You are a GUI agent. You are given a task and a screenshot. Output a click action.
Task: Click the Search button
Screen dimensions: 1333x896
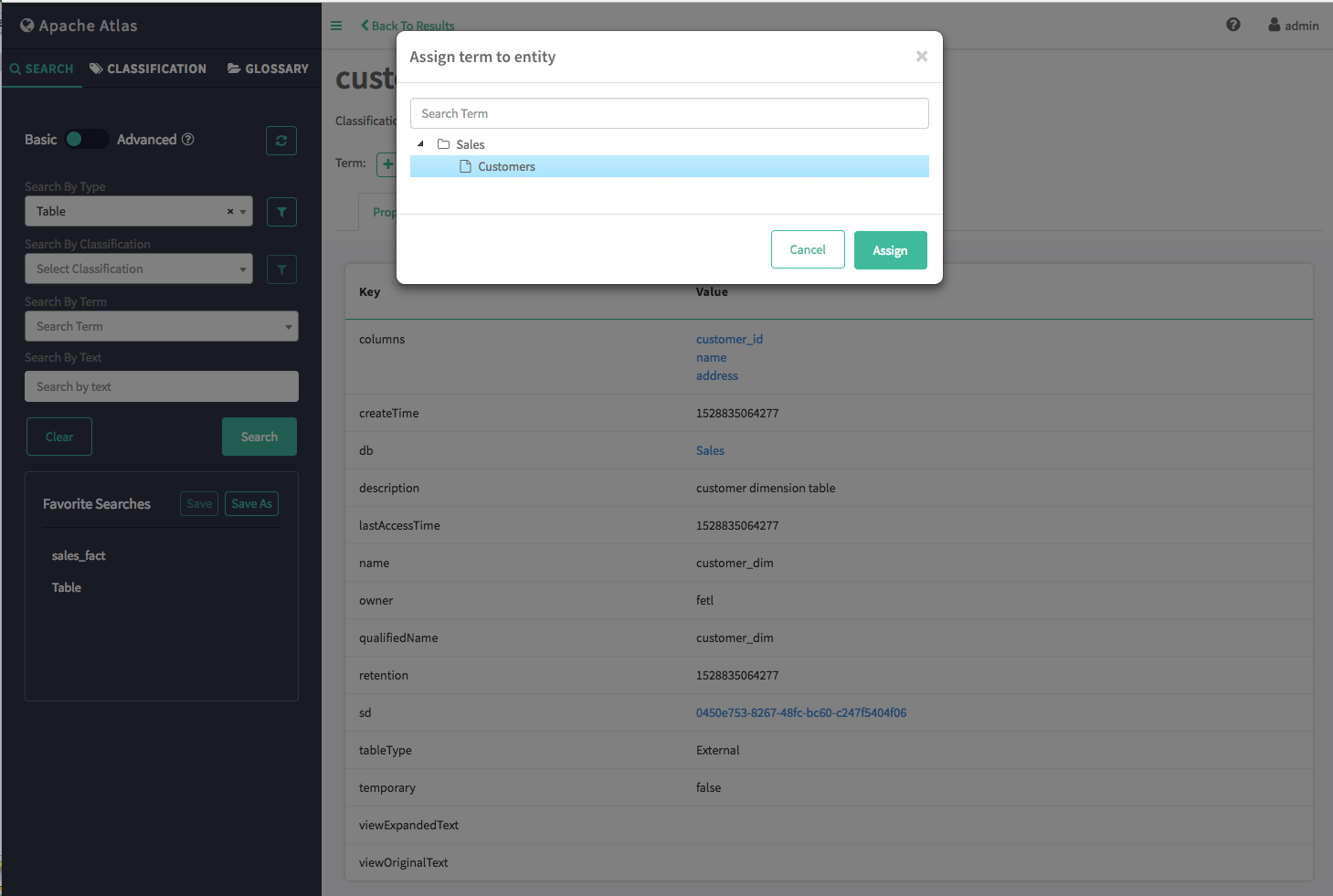259,437
